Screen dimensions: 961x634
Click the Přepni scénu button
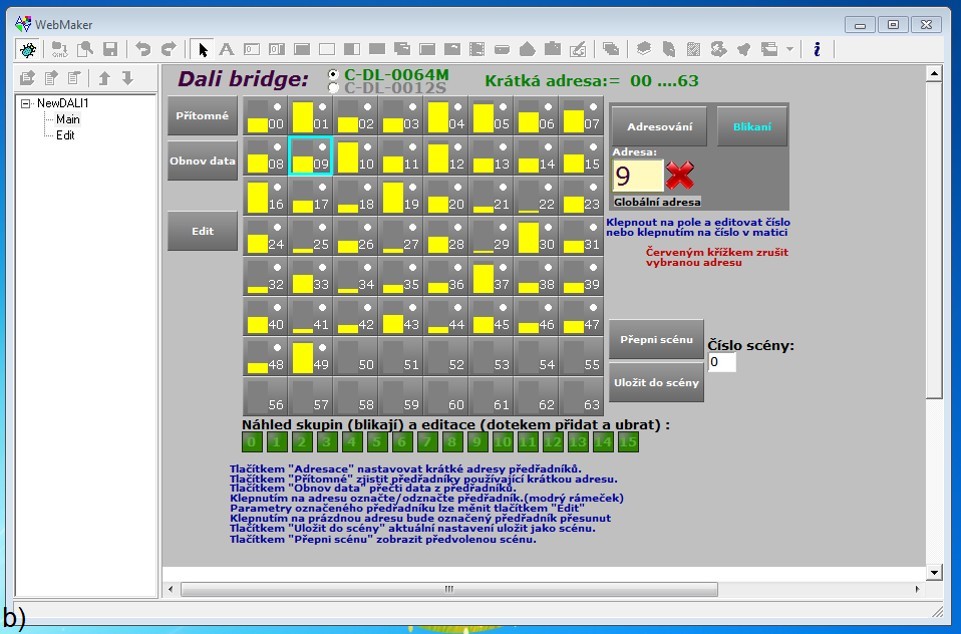[656, 339]
